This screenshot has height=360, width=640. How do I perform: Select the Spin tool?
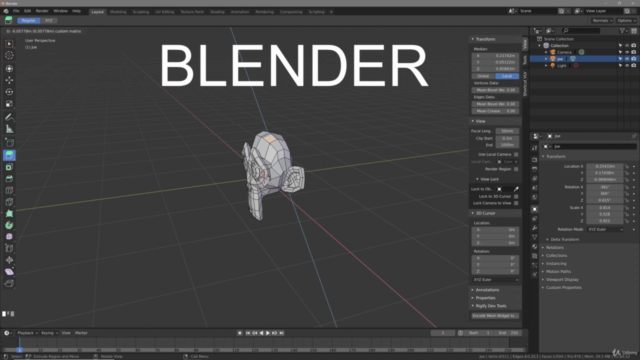(x=9, y=225)
